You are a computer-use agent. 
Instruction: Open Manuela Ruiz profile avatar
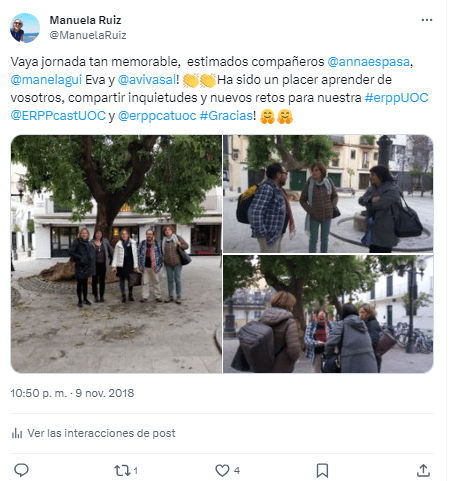25,28
